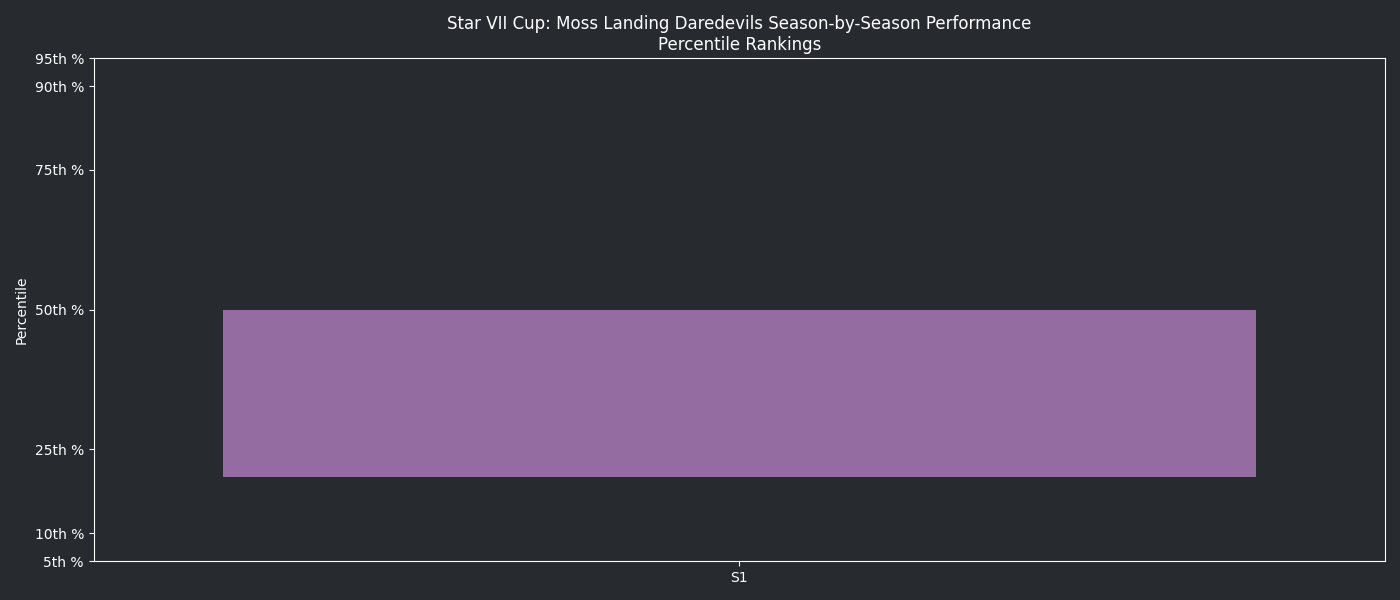Click the bottom edge of the purple bar
Image resolution: width=1400 pixels, height=600 pixels.
[x=739, y=477]
